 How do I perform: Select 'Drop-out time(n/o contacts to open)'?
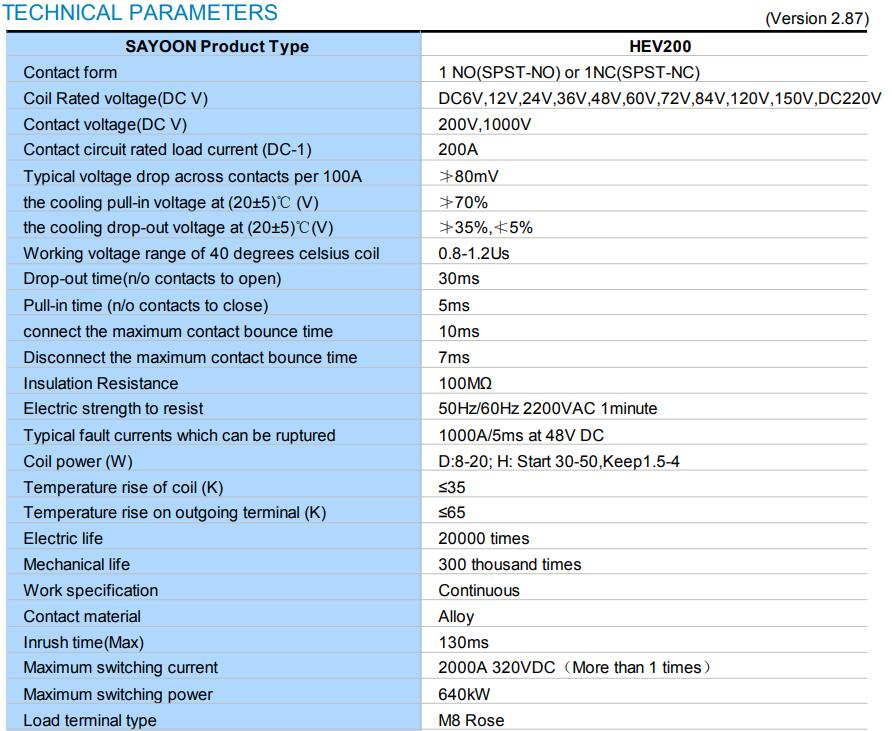point(152,279)
